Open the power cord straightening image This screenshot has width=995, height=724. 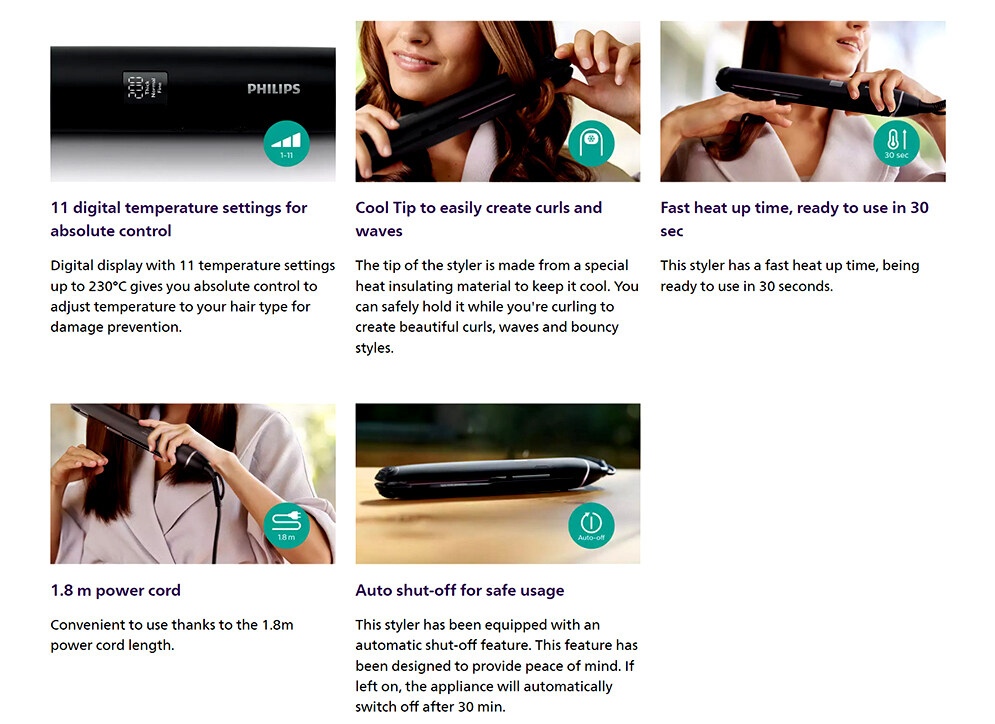click(193, 484)
